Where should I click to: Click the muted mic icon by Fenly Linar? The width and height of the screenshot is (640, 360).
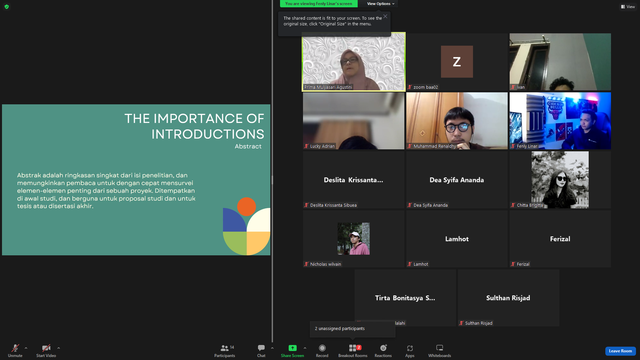tap(513, 146)
